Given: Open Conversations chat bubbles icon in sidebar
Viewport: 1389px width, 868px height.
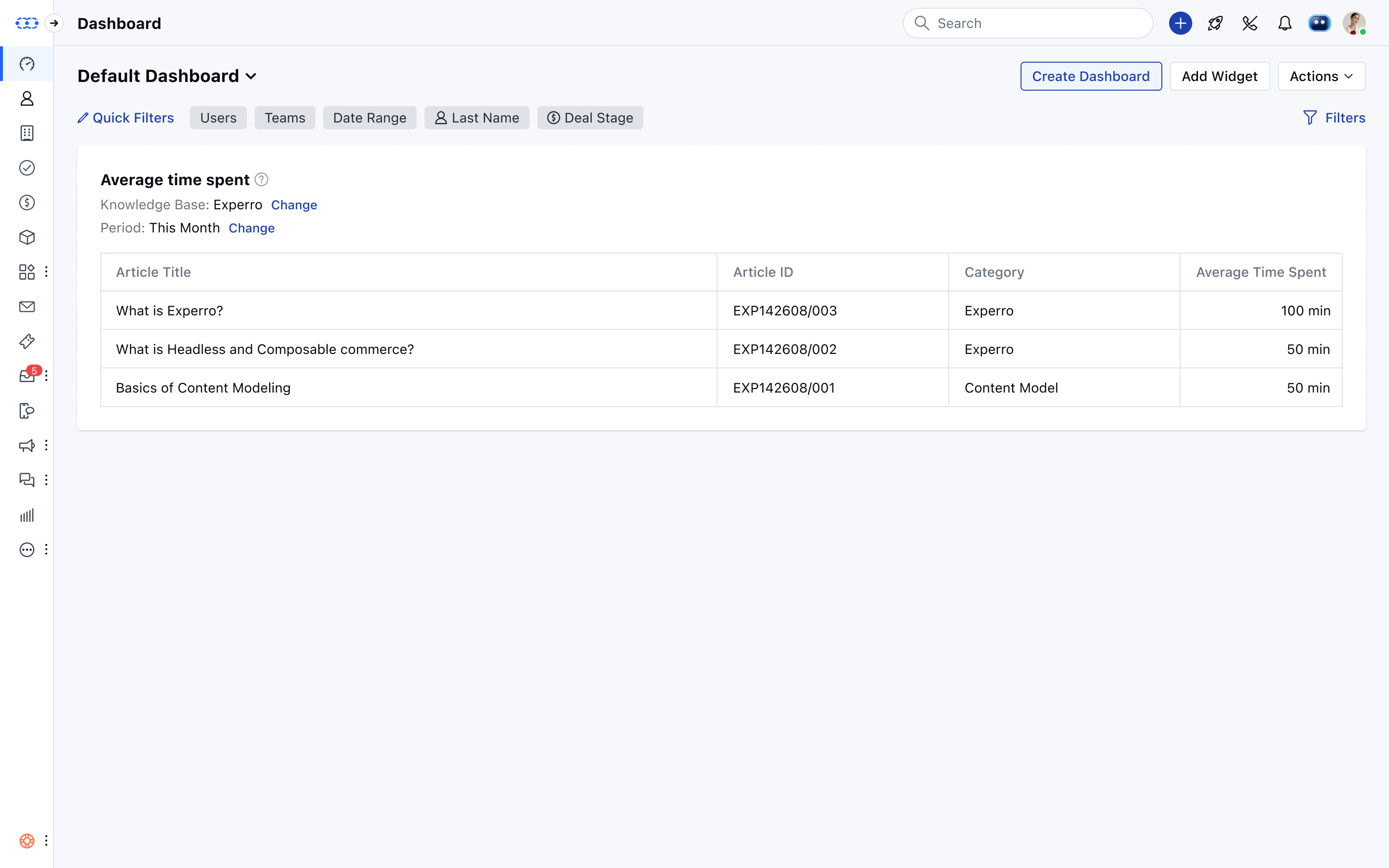Looking at the screenshot, I should [27, 480].
